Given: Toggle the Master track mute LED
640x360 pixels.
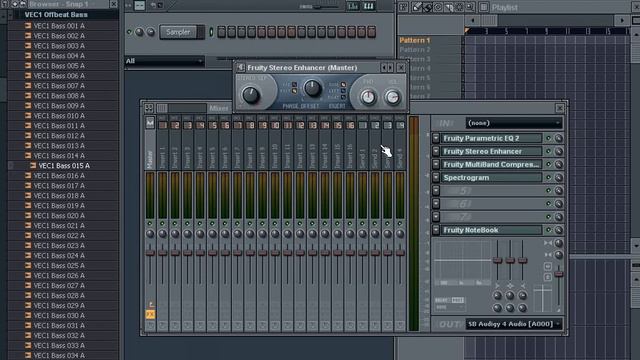Looking at the screenshot, I should click(x=150, y=224).
